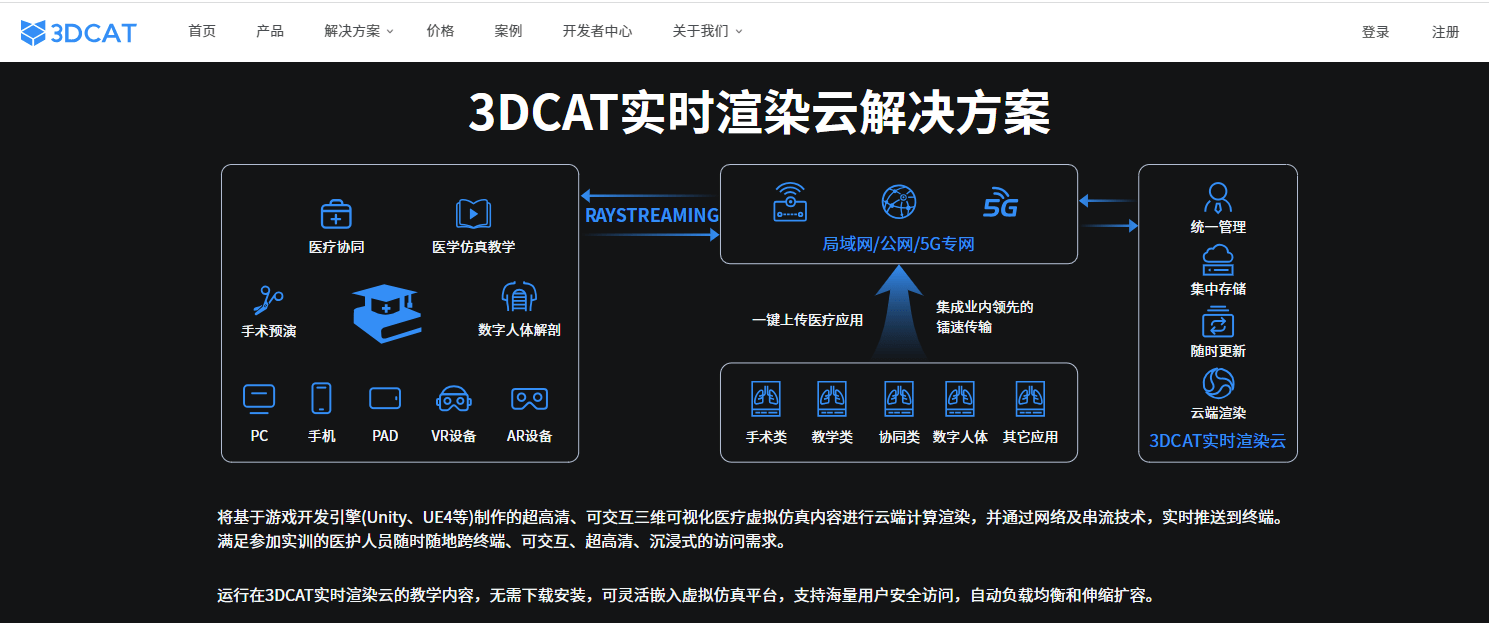Click the 其它应用 label
This screenshot has height=623, width=1489.
click(1030, 437)
